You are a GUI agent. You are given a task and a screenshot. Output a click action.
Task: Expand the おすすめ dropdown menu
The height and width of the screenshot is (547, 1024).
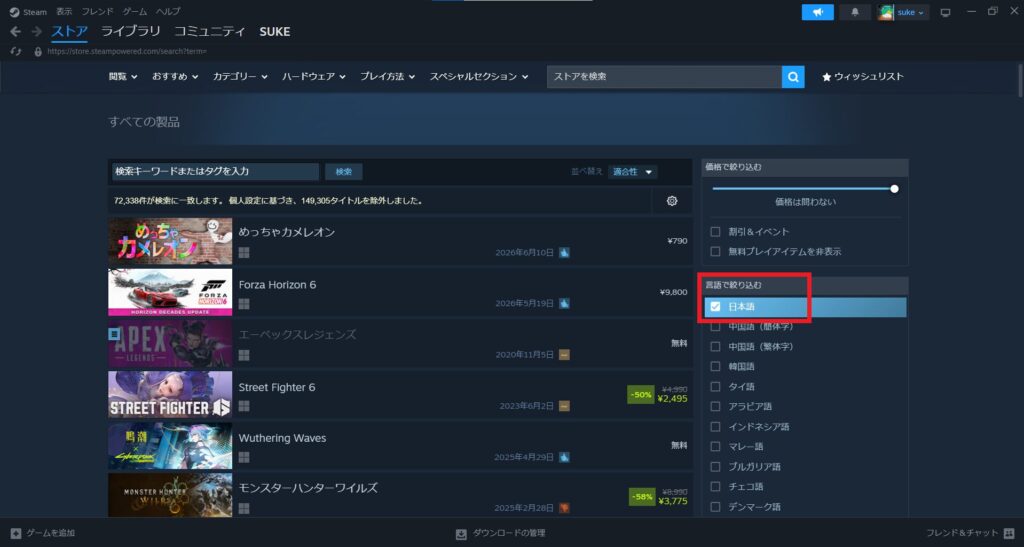[x=174, y=76]
